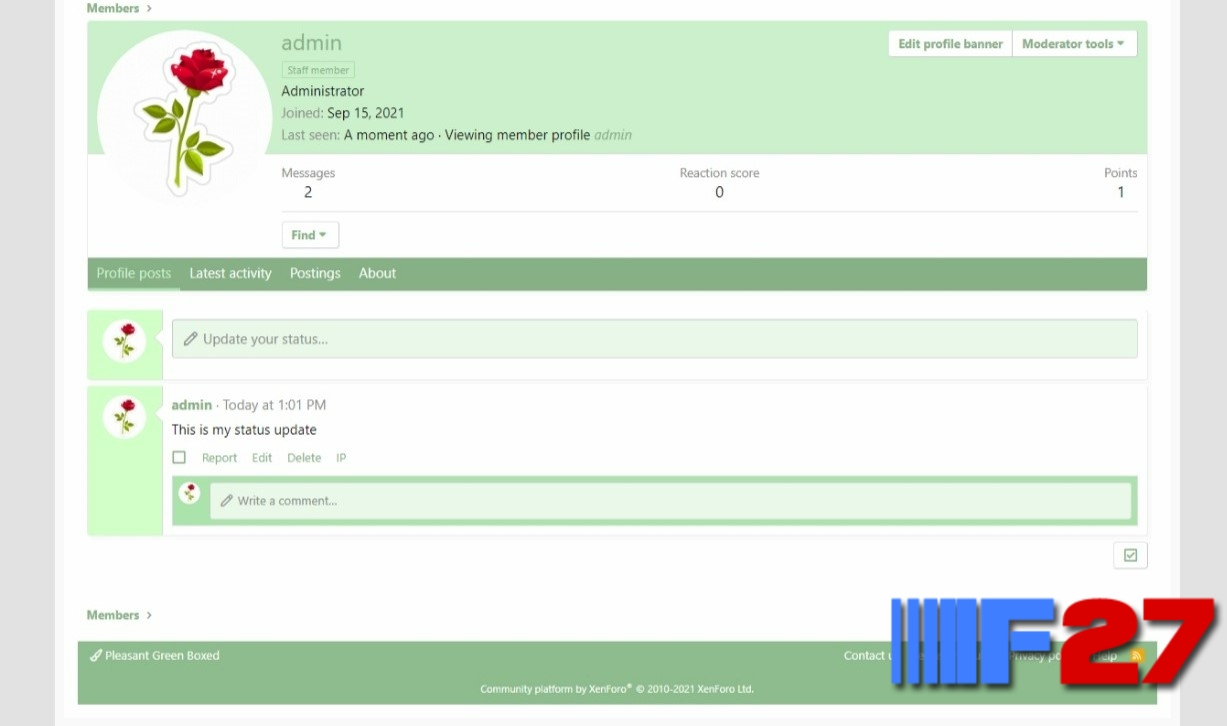
Task: Click the rose avatar beside the status box
Action: (x=125, y=341)
